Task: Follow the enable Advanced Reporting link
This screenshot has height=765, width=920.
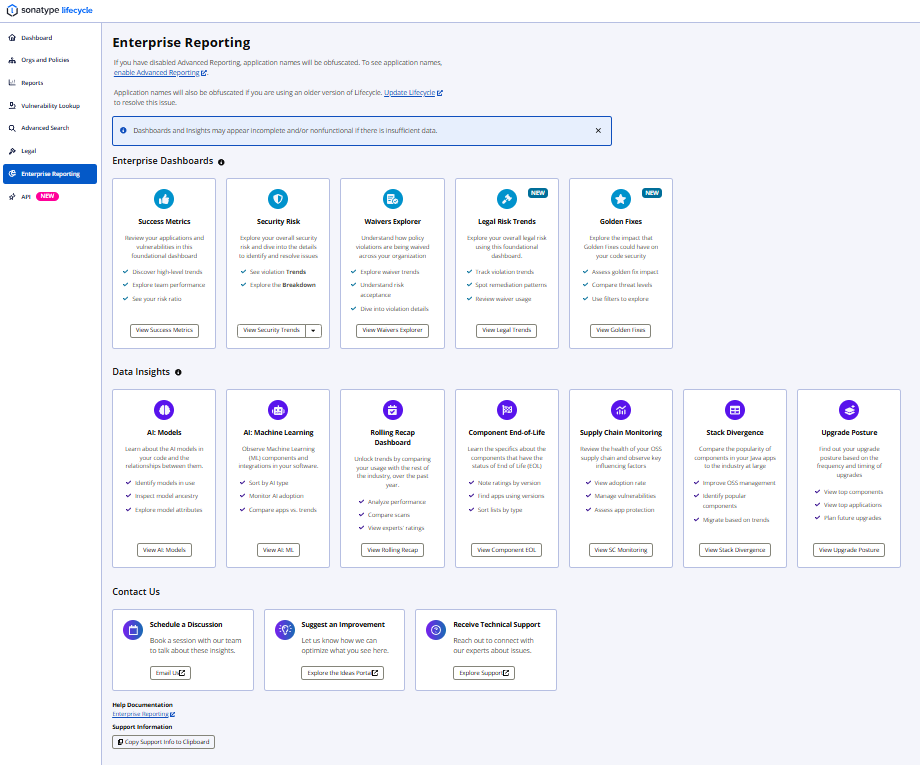Action: (160, 73)
